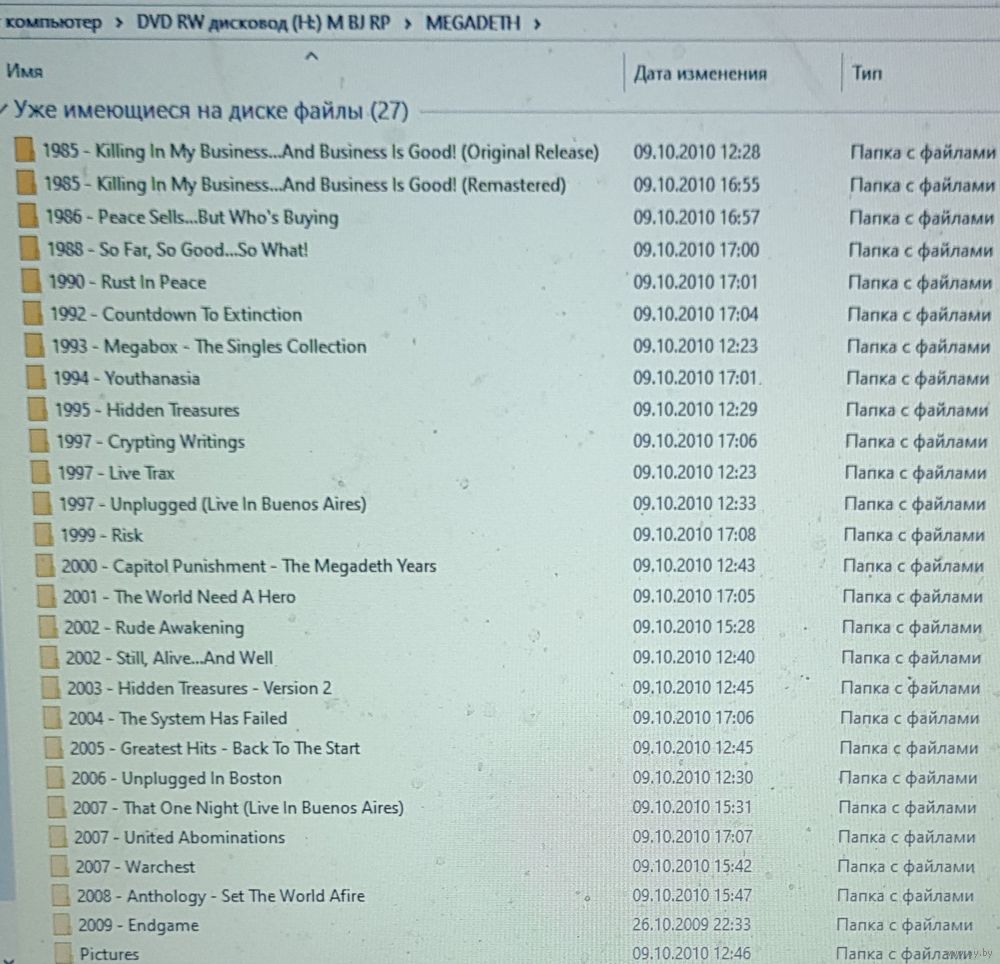Select the 2009 Endgame folder icon

point(62,924)
